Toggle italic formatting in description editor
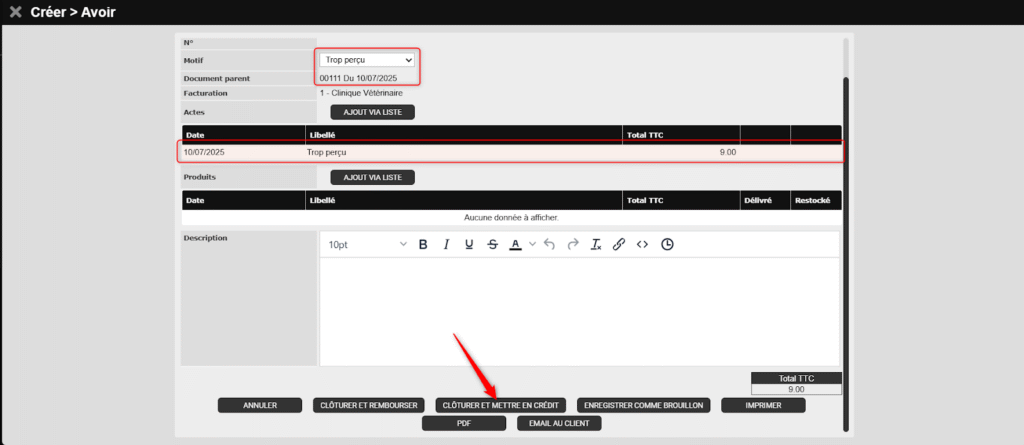 (446, 244)
